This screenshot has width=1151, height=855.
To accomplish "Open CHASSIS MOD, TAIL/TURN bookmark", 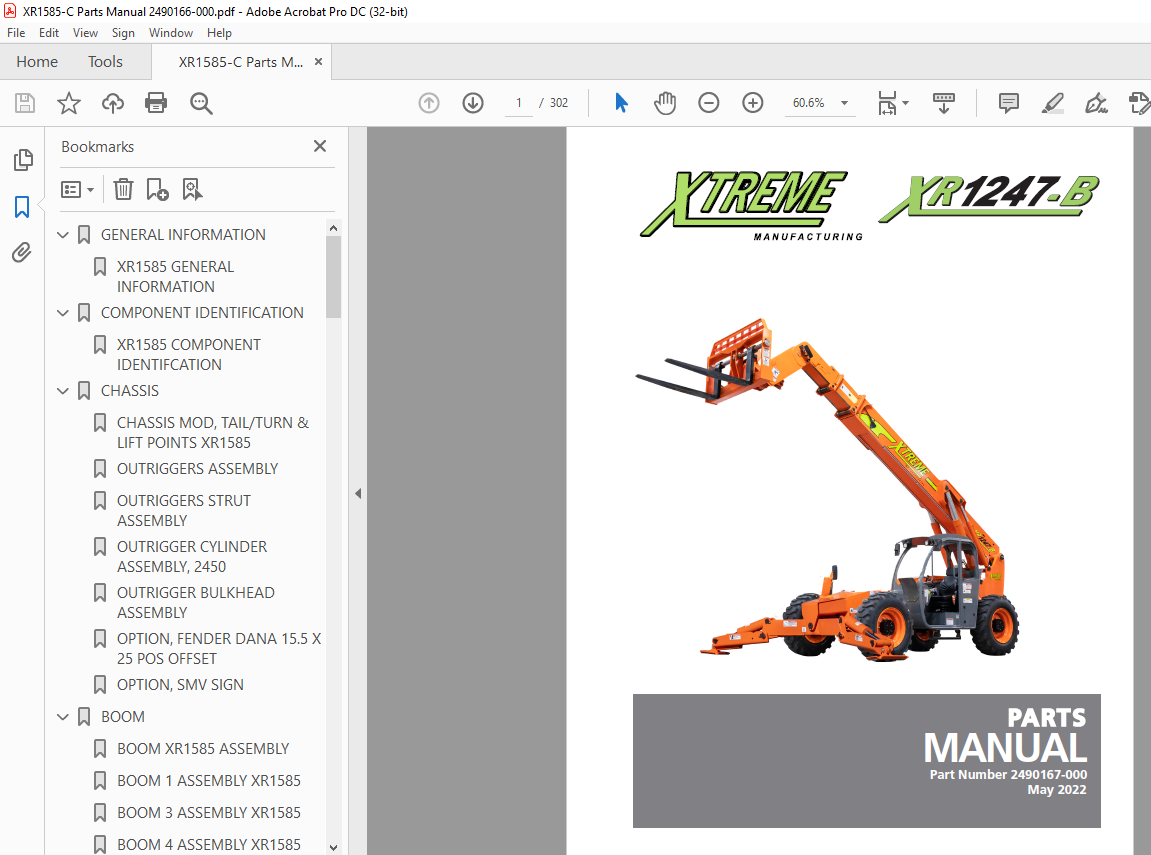I will tap(213, 432).
